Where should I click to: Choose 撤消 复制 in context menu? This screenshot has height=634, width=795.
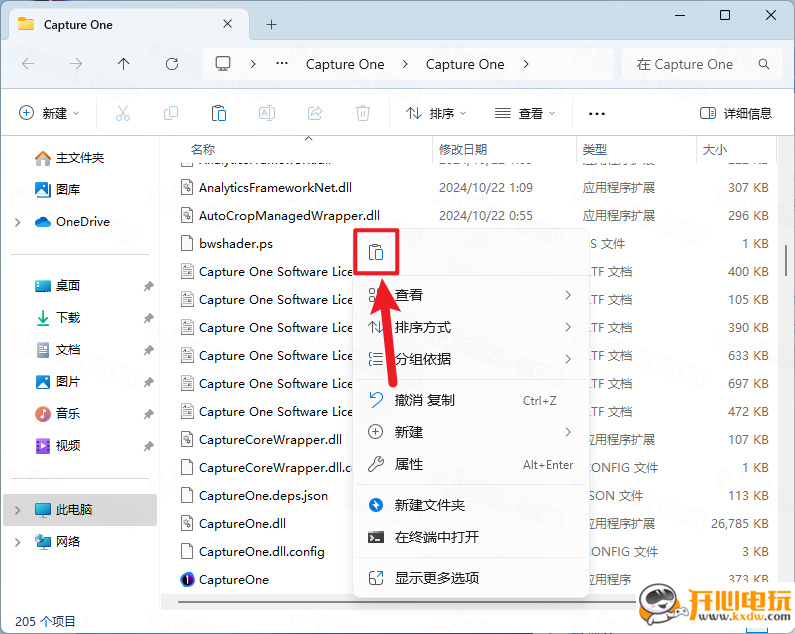471,400
